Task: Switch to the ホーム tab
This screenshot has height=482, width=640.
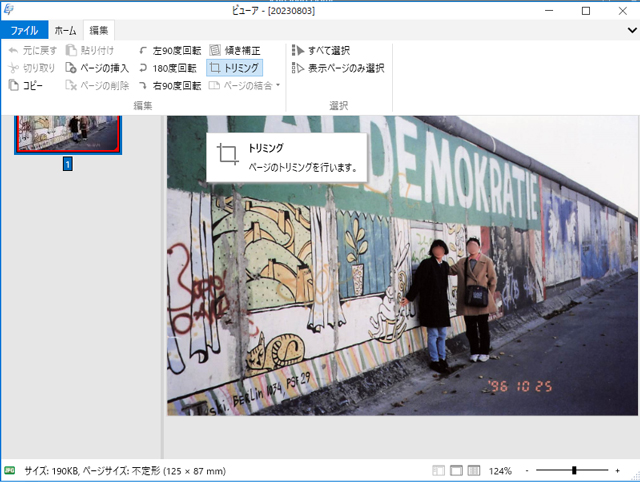Action: point(65,30)
